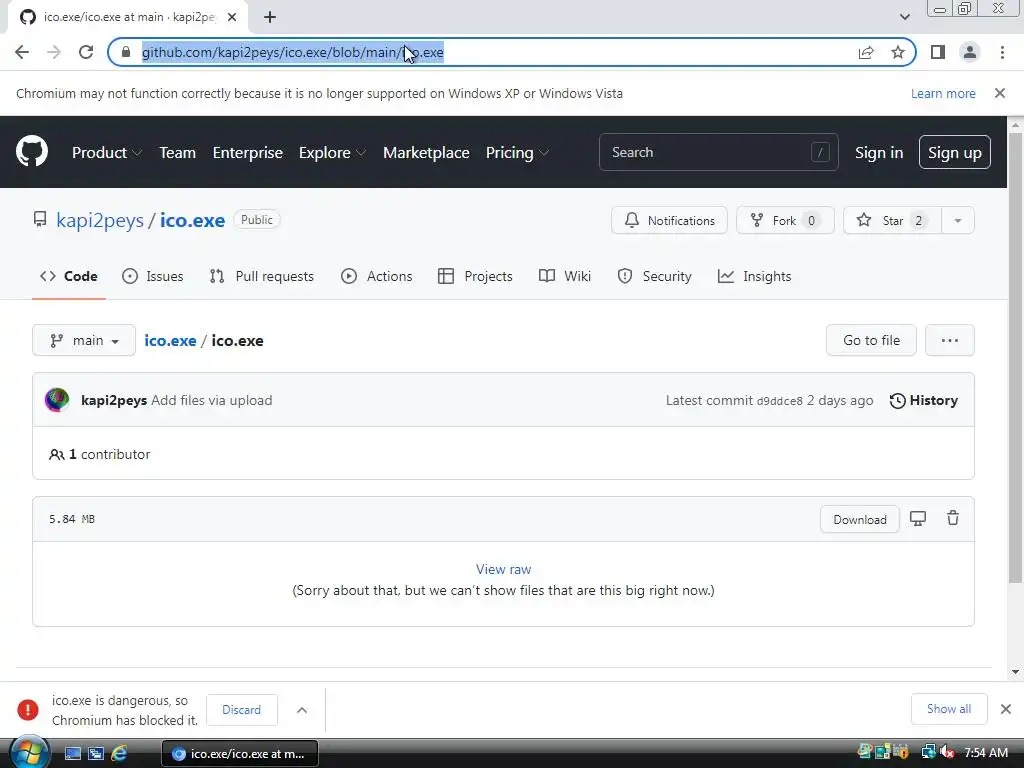Click the muted volume tray icon
Viewport: 1024px width, 768px height.
pyautogui.click(x=947, y=752)
